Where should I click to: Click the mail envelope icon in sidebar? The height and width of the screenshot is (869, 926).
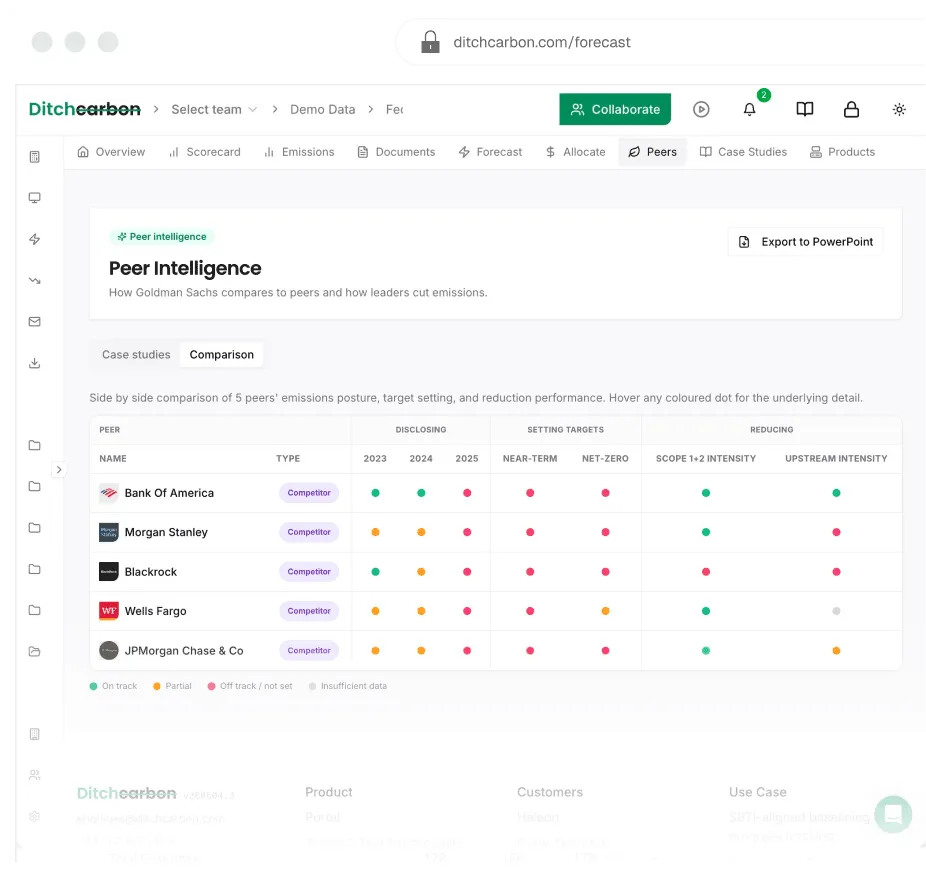[x=35, y=321]
